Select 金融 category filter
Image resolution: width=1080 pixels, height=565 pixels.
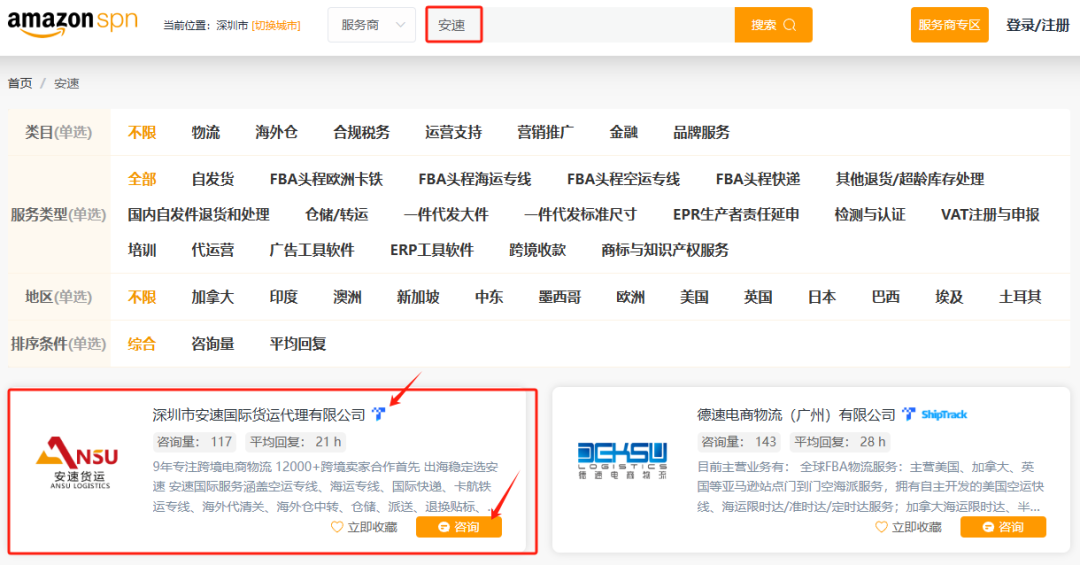[x=623, y=132]
